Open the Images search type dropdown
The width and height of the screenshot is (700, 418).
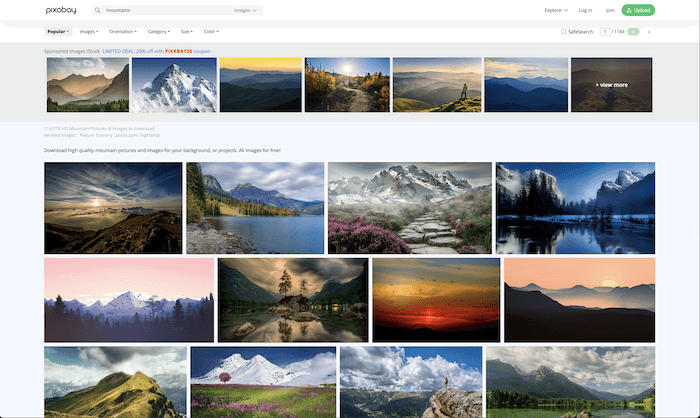point(246,10)
